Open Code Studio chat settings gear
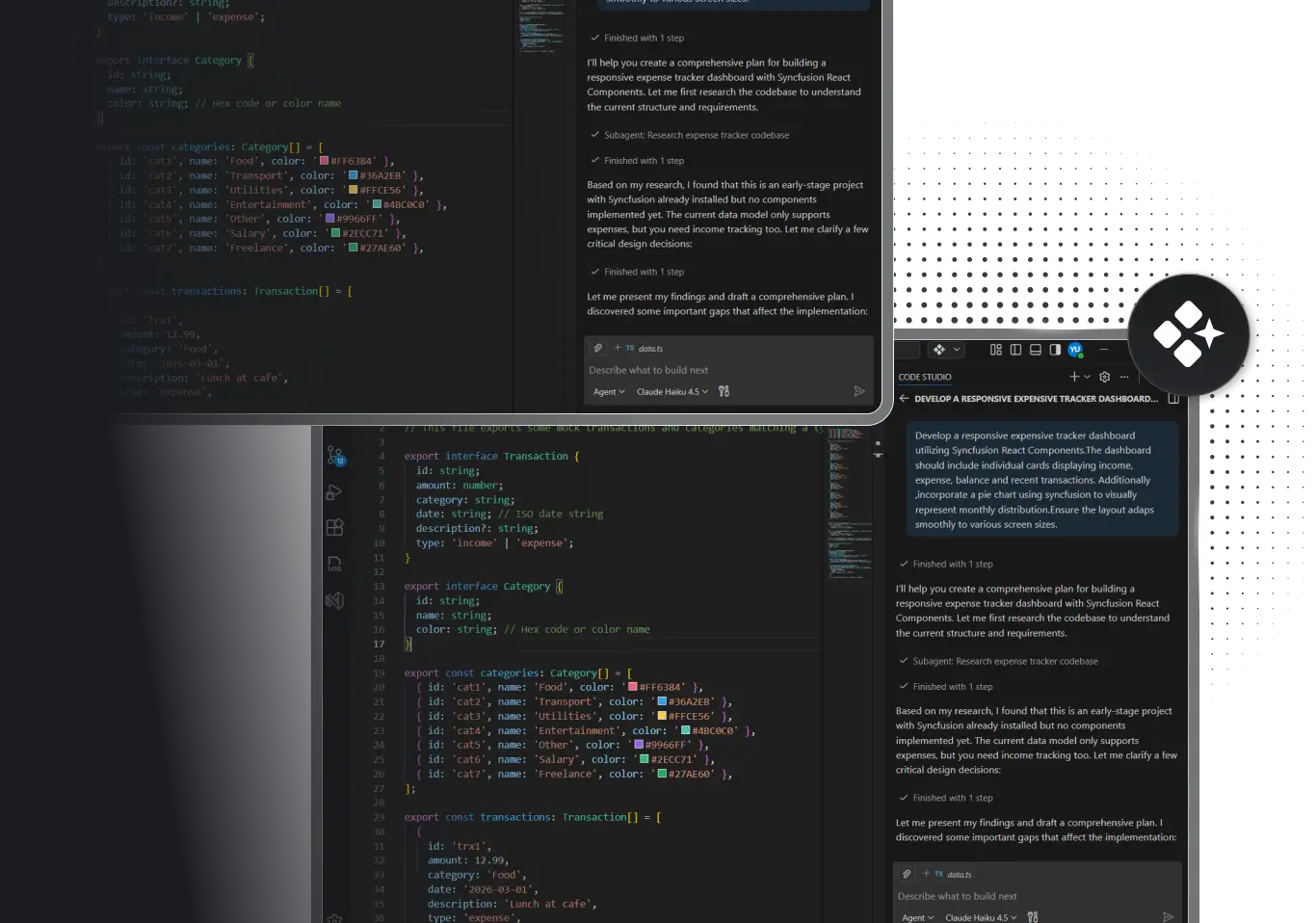Screen dimensions: 1316x923 coord(1105,377)
